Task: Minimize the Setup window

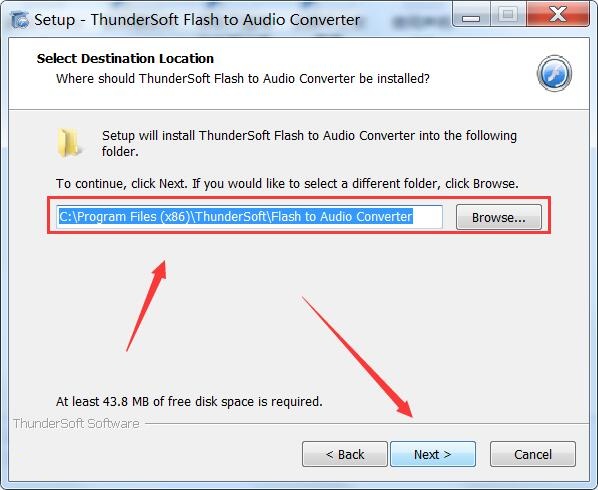Action: tap(471, 15)
